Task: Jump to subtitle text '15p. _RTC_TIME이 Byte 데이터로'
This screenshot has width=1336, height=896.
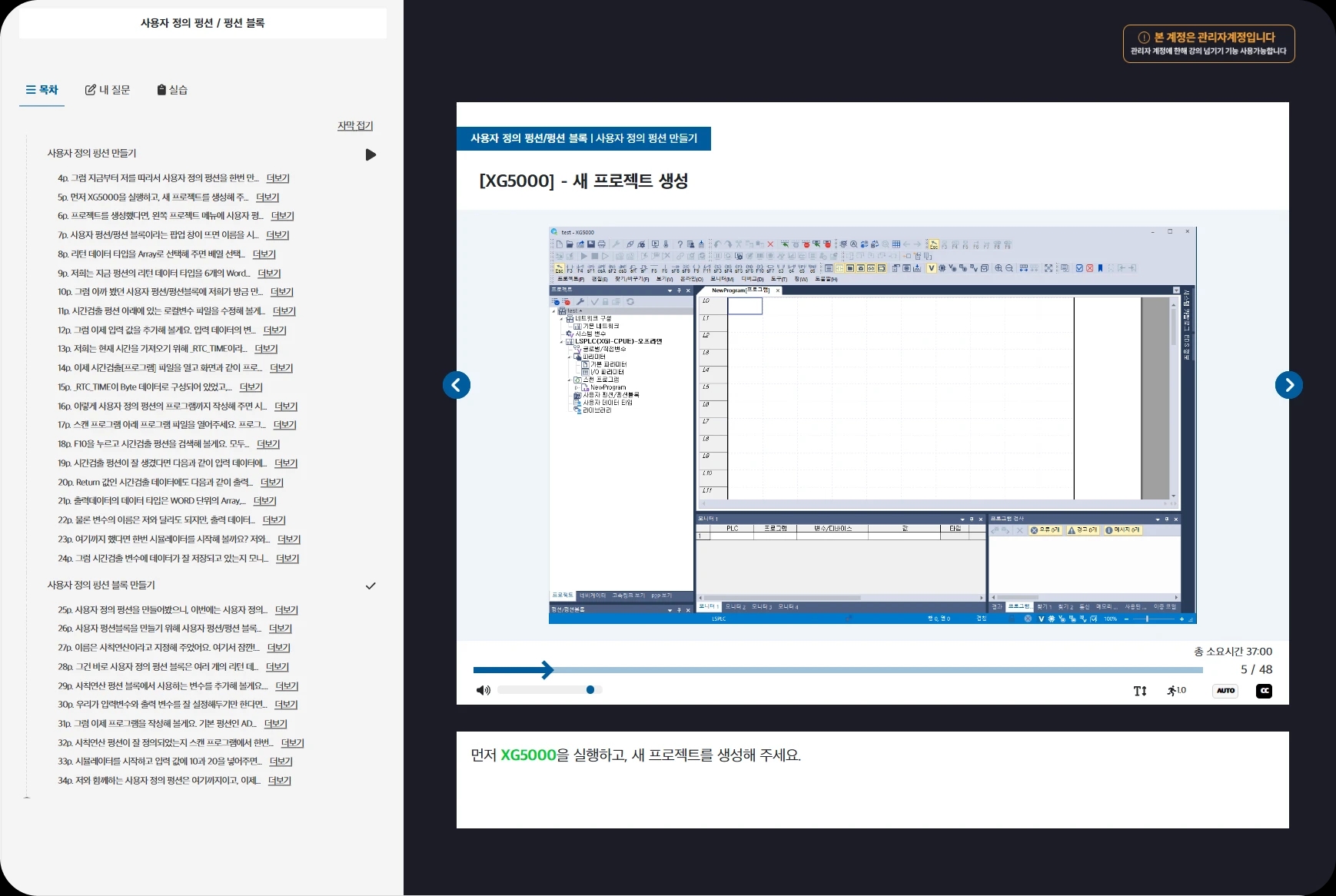Action: coord(145,387)
